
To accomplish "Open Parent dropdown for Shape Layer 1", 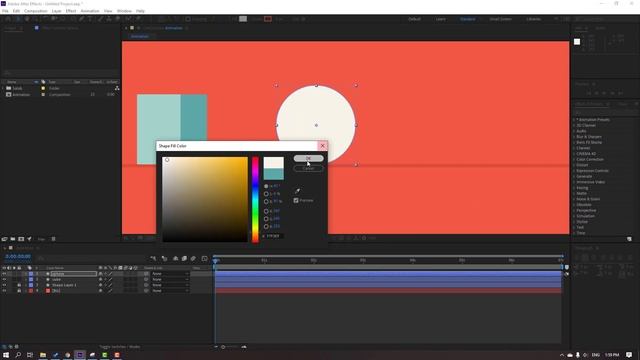I will [170, 285].
